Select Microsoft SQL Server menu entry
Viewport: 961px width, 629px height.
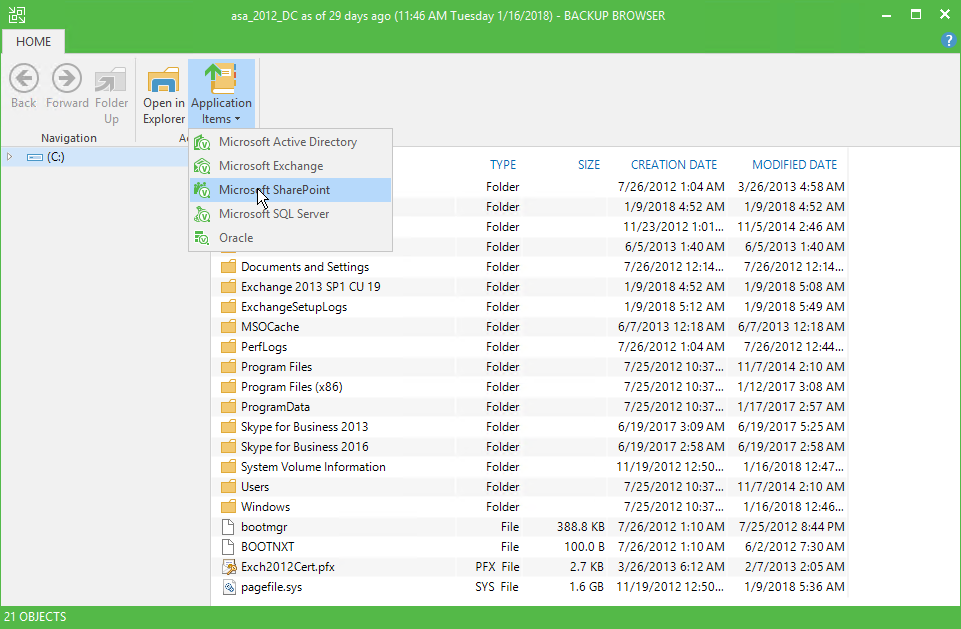pos(291,213)
